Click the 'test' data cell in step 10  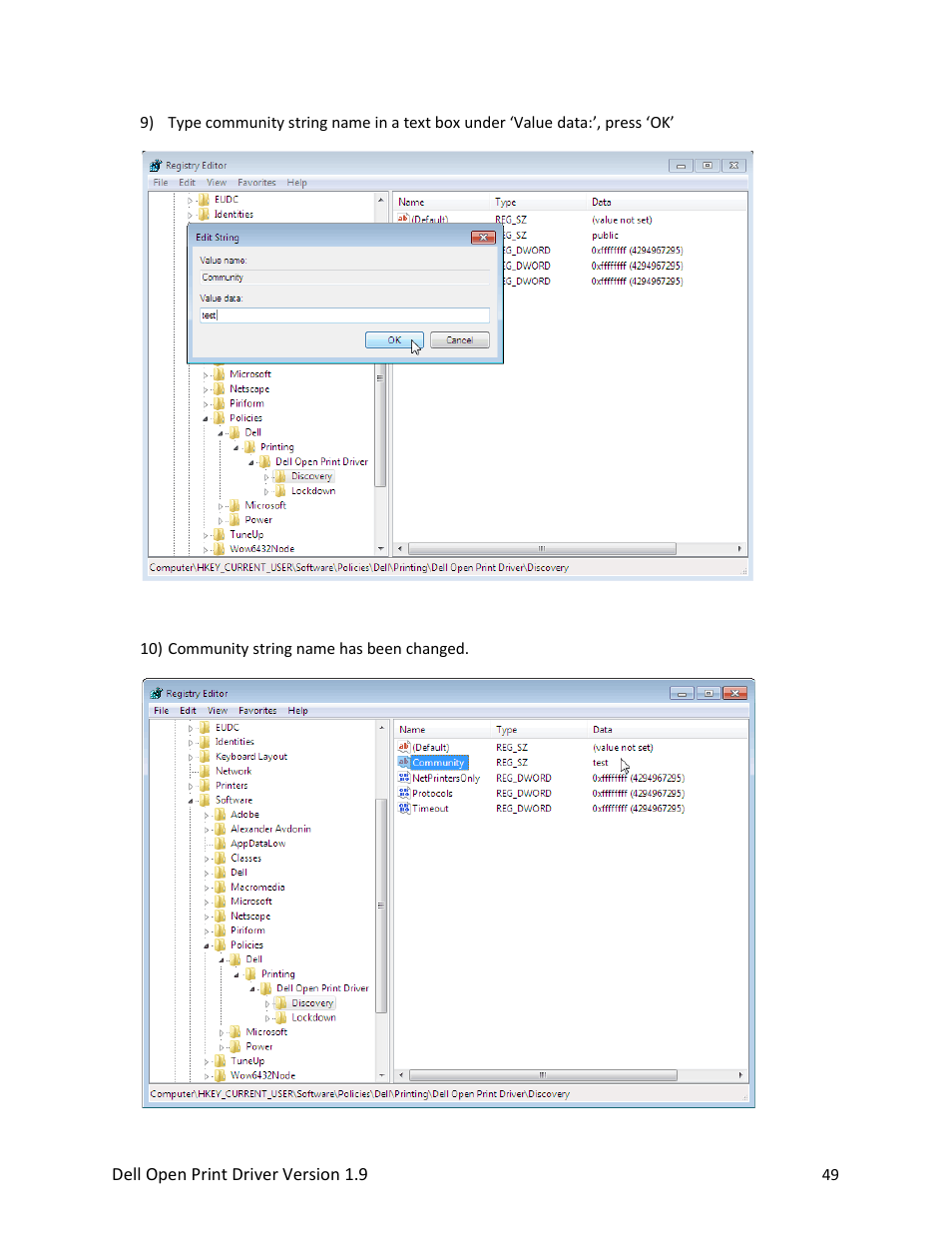coord(600,763)
